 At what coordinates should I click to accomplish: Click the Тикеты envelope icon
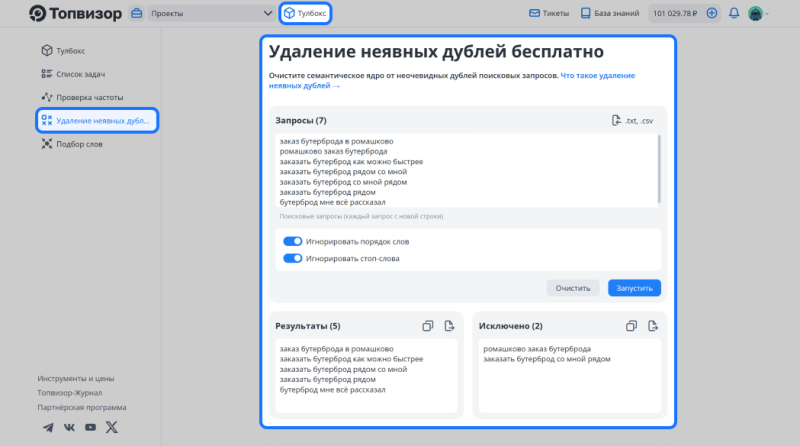click(x=534, y=13)
